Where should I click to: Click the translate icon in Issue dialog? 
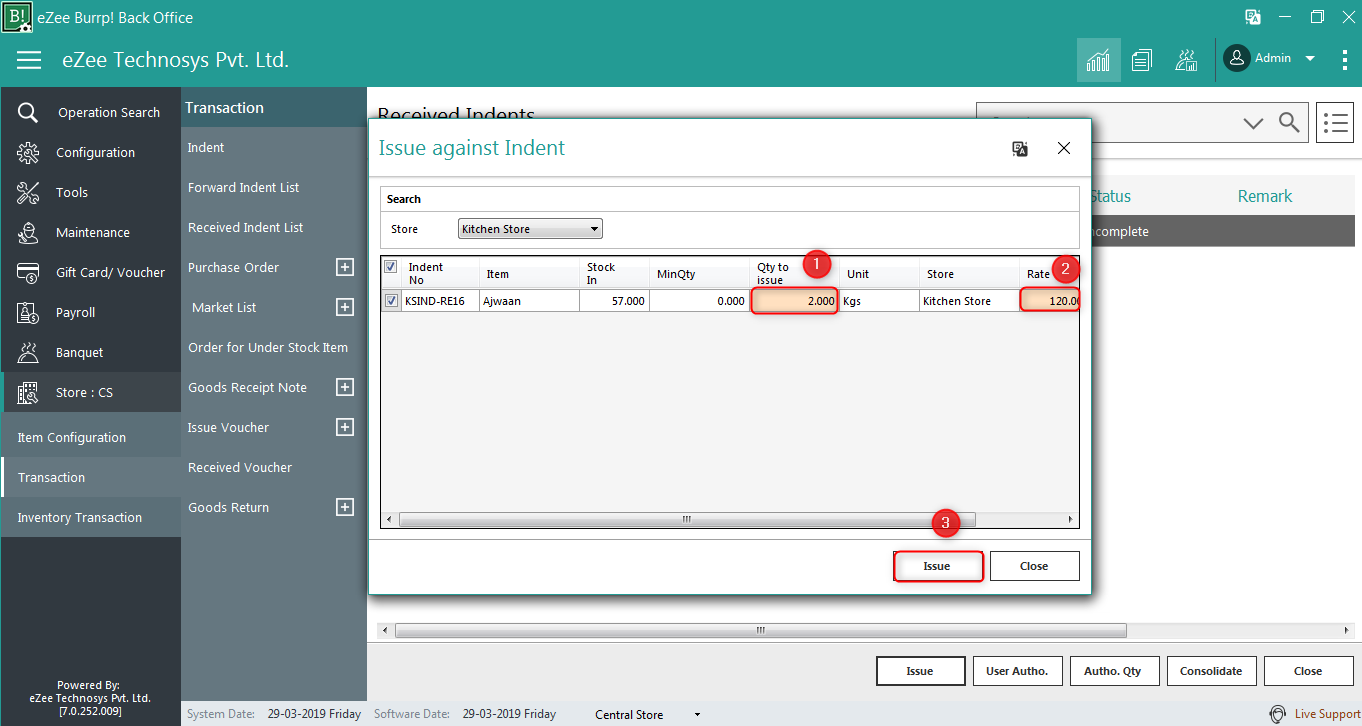pos(1020,149)
